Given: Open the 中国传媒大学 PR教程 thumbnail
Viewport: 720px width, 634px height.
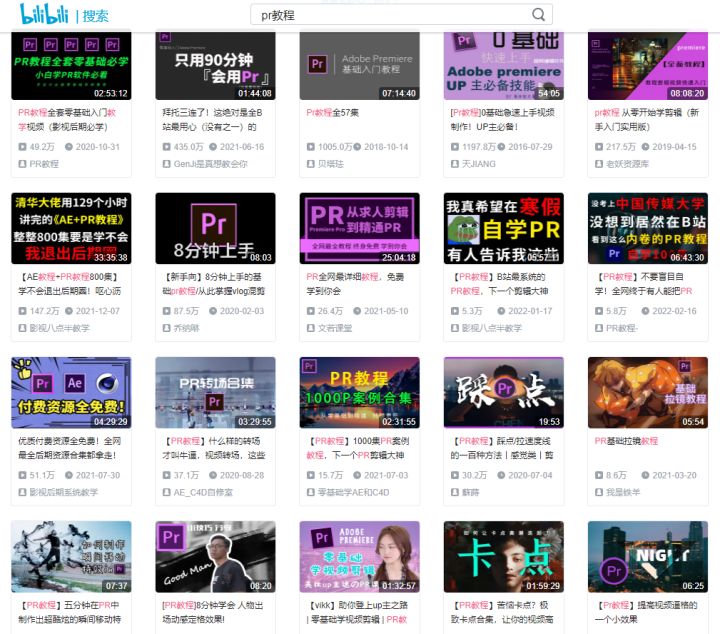Looking at the screenshot, I should click(x=648, y=228).
